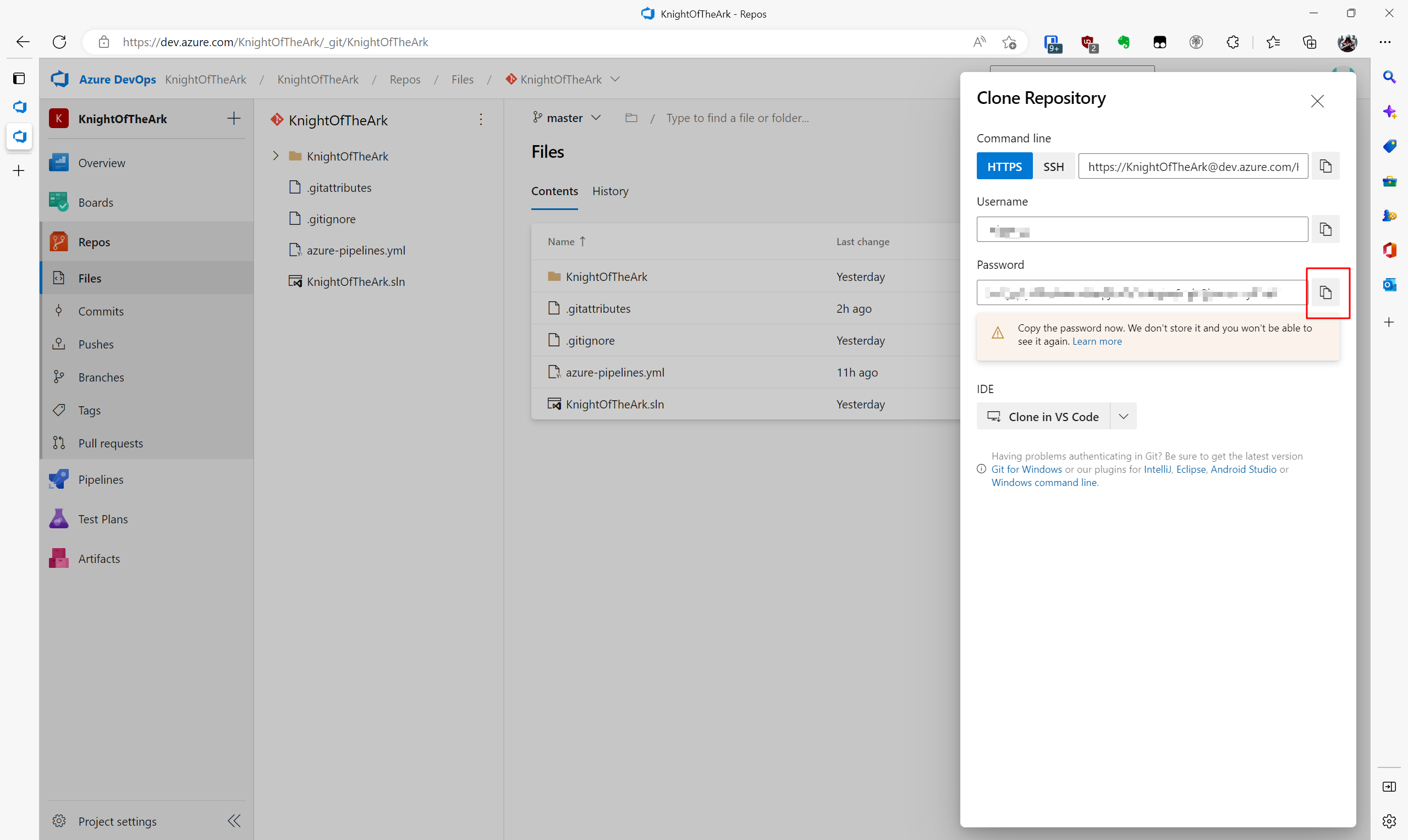Open the master branch dropdown
Viewport: 1408px width, 840px height.
pos(566,118)
